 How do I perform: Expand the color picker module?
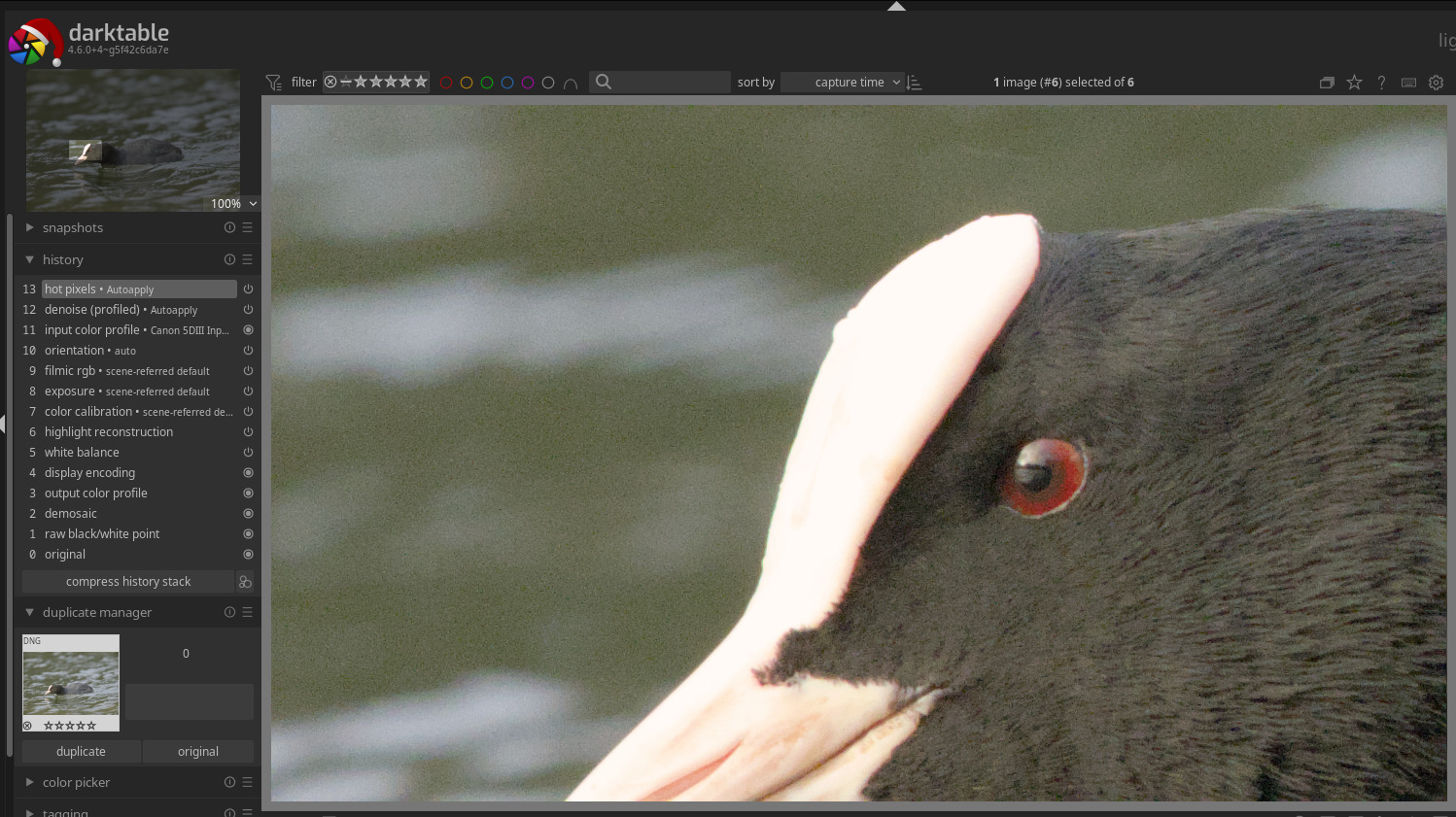[x=76, y=782]
